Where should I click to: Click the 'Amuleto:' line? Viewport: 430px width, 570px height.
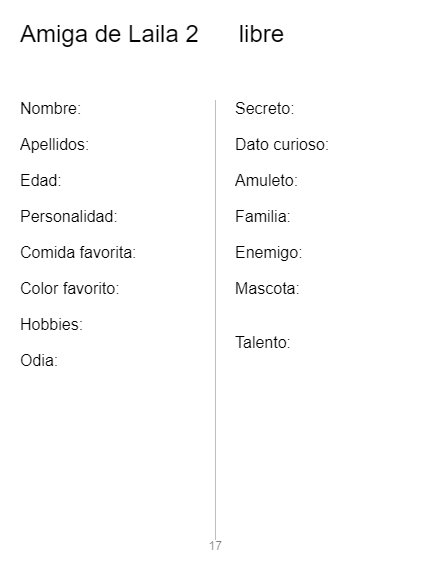(266, 180)
